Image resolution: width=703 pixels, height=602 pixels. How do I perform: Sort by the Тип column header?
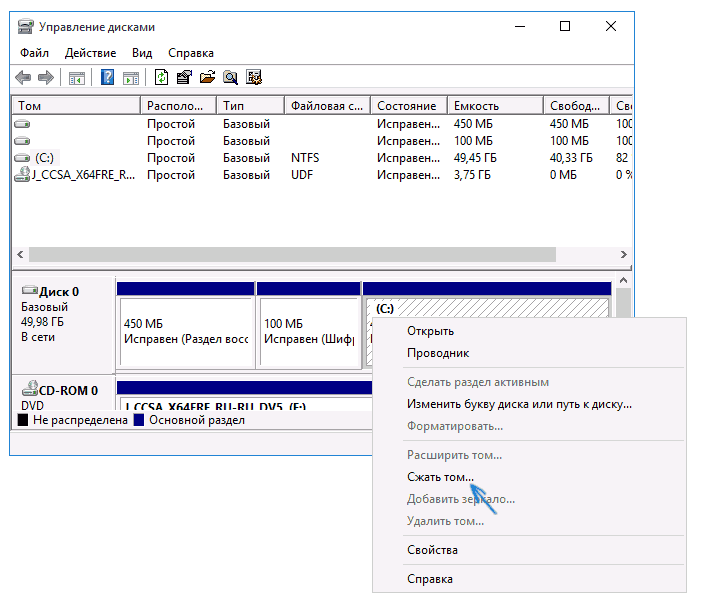pos(251,106)
